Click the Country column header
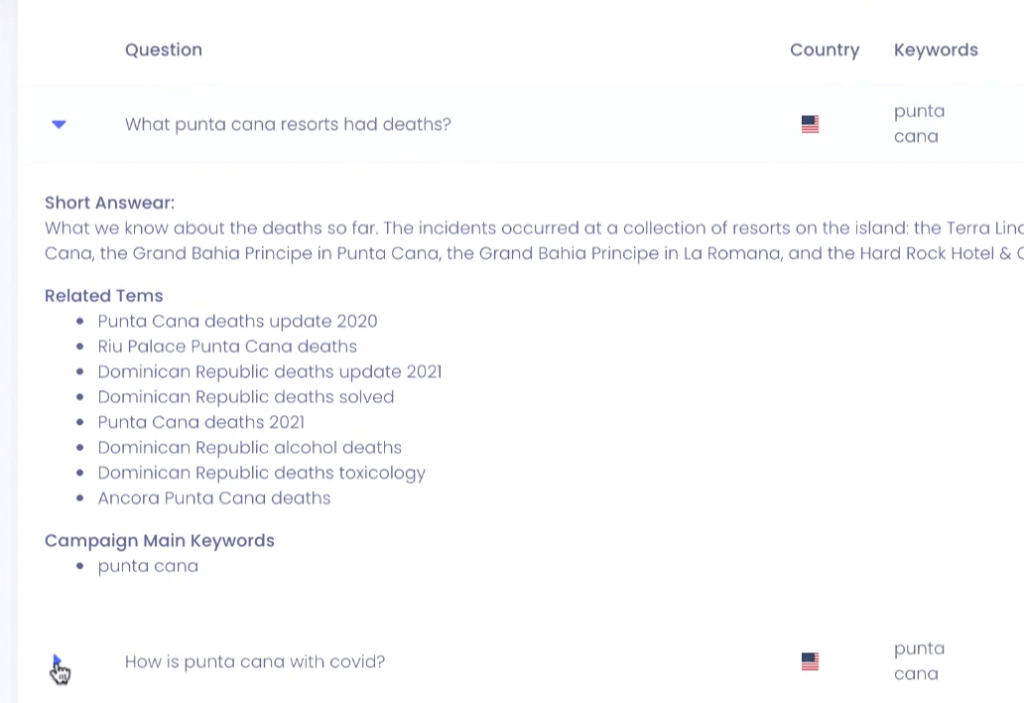Viewport: 1024px width, 703px height. point(824,49)
